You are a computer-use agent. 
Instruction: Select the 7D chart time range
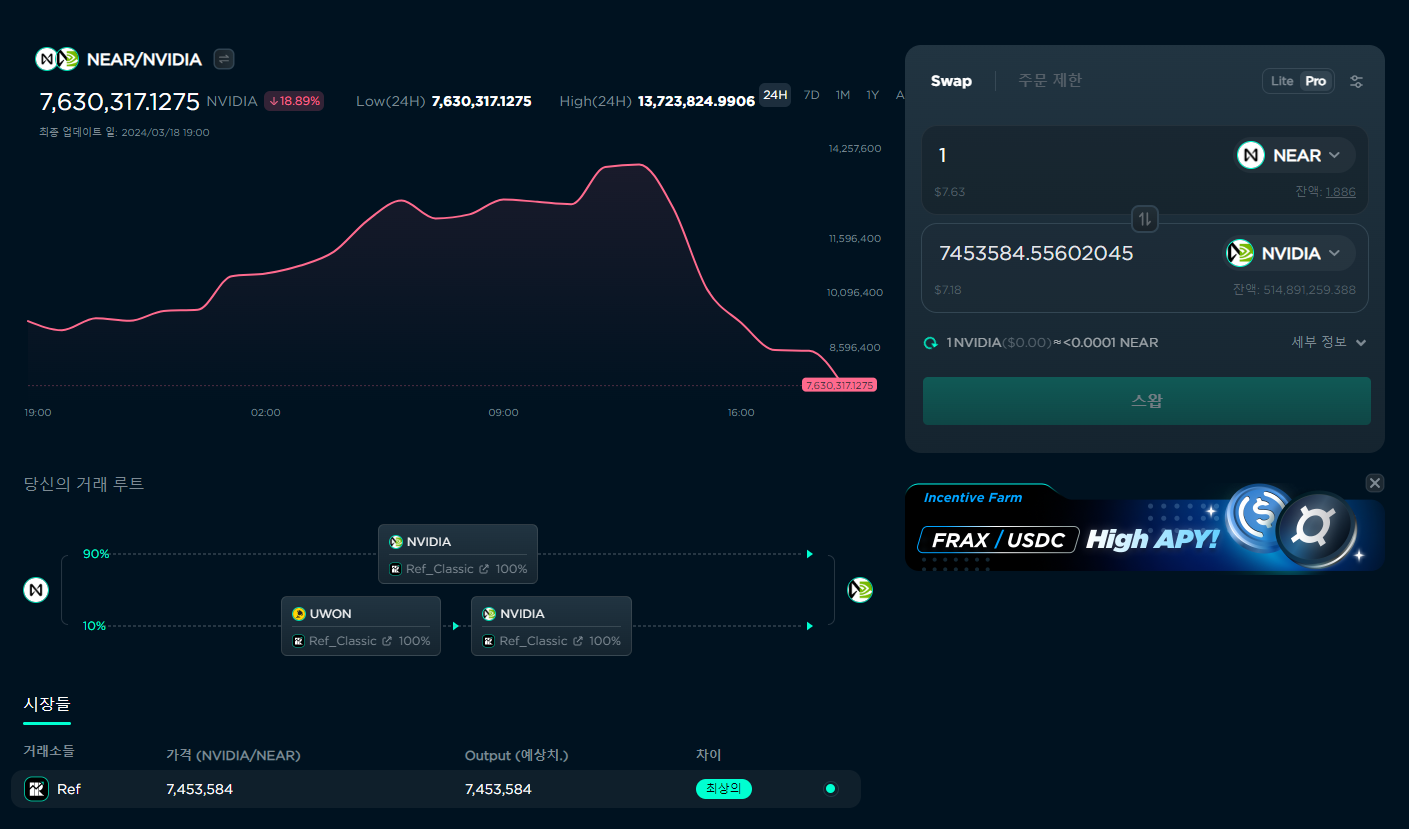(x=811, y=94)
